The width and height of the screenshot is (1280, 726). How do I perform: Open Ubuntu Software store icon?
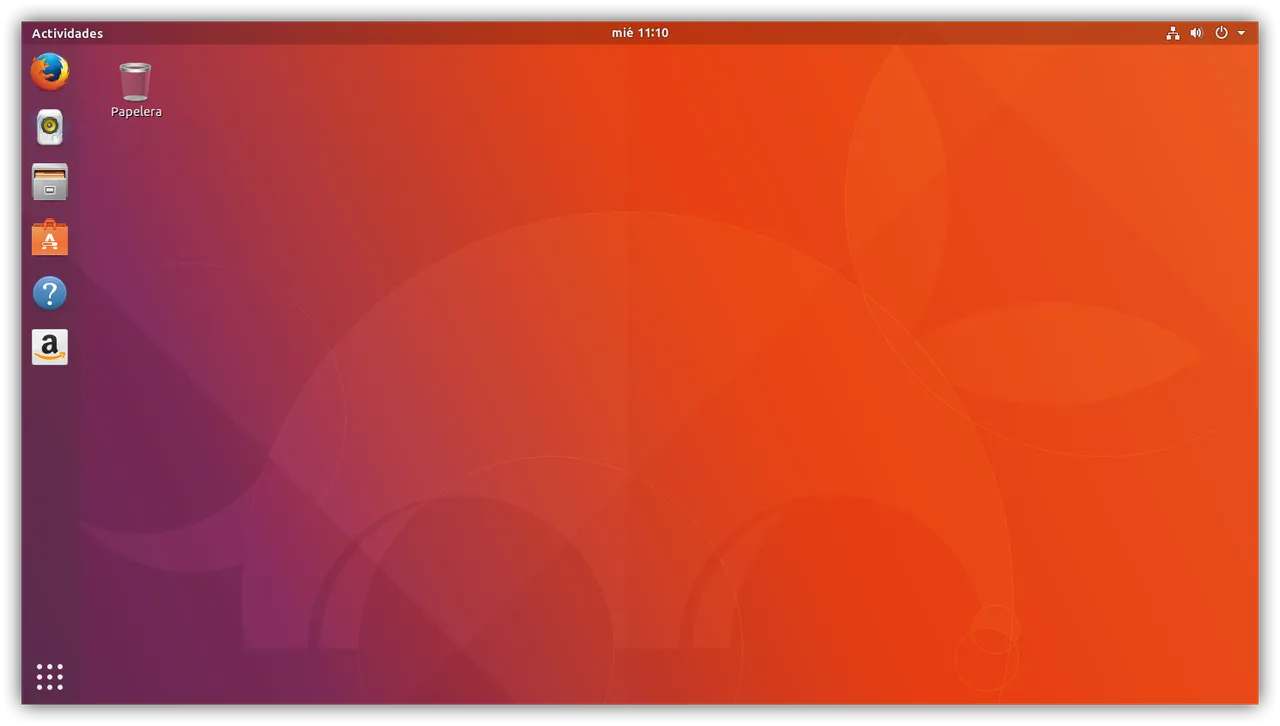[x=50, y=238]
